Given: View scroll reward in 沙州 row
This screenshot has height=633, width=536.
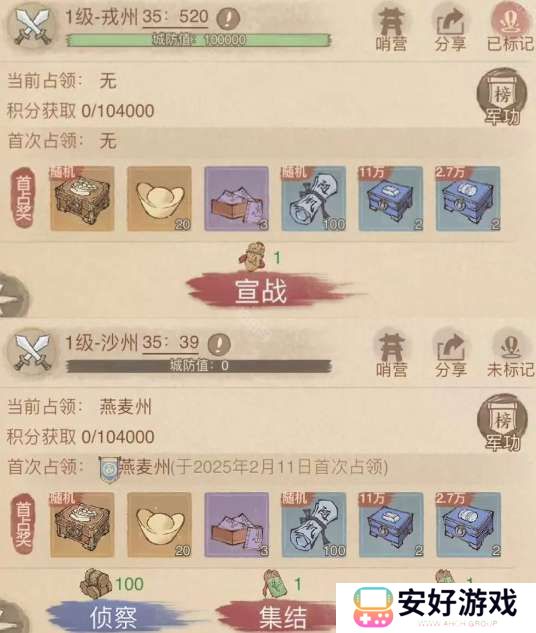Looking at the screenshot, I should pos(314,524).
